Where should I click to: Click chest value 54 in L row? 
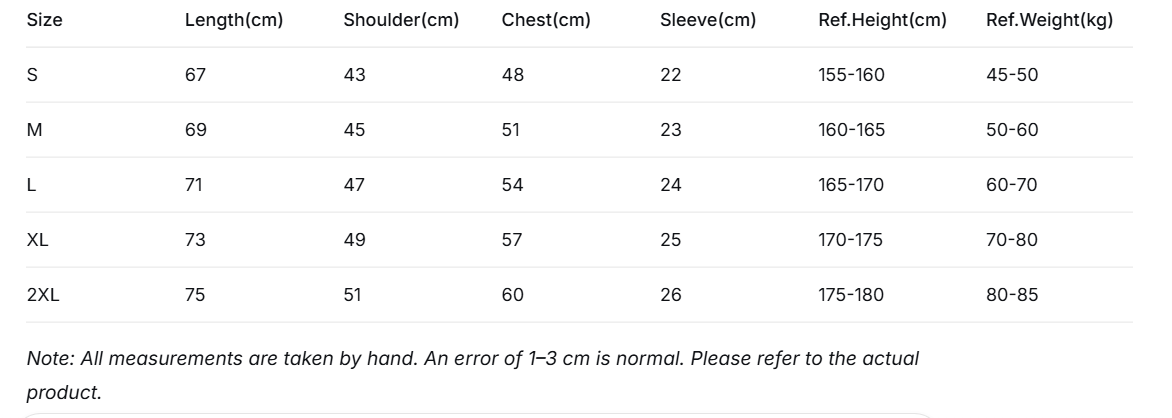pos(513,185)
